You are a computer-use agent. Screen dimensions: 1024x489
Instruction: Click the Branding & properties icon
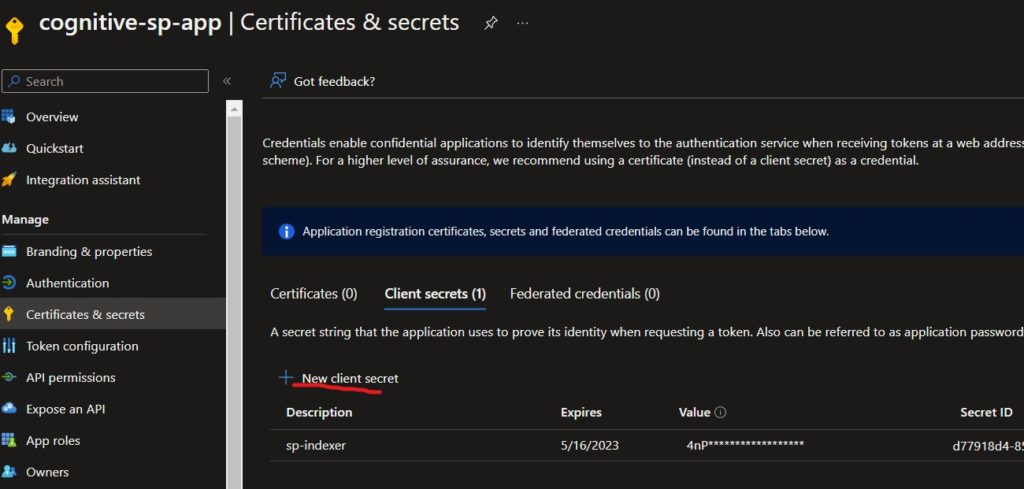[x=8, y=251]
